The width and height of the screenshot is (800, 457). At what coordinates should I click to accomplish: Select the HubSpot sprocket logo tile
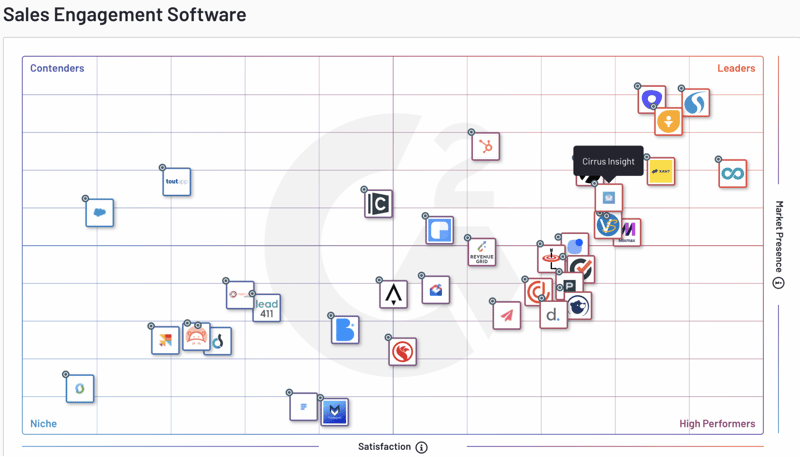pyautogui.click(x=486, y=146)
